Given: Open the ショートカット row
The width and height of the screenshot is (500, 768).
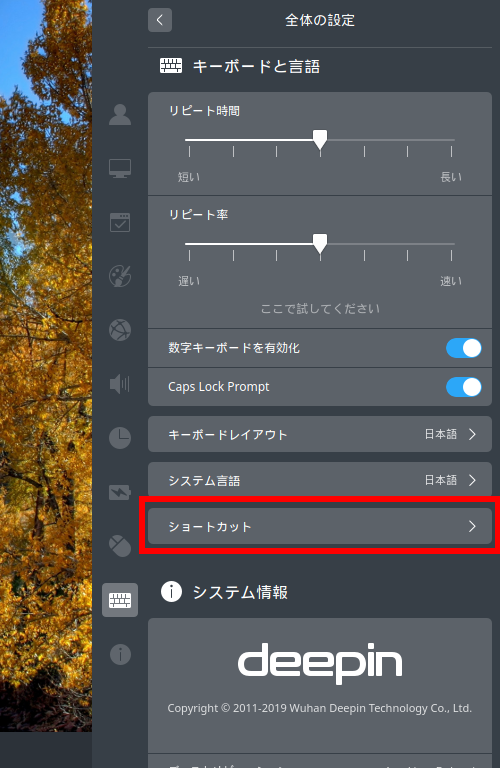Looking at the screenshot, I should pyautogui.click(x=320, y=526).
